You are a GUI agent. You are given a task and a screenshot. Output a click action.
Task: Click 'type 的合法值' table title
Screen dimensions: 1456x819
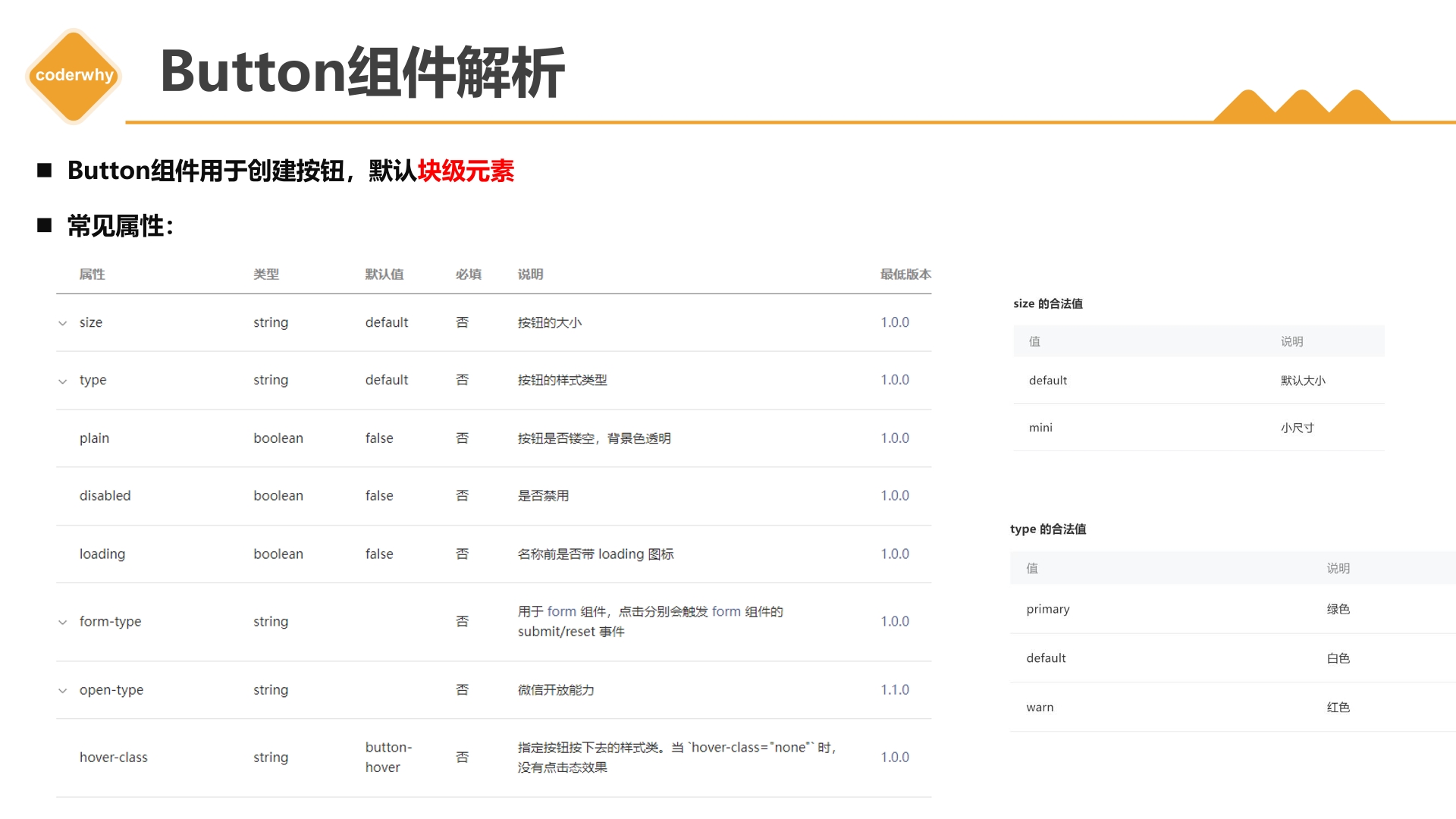click(x=1048, y=529)
